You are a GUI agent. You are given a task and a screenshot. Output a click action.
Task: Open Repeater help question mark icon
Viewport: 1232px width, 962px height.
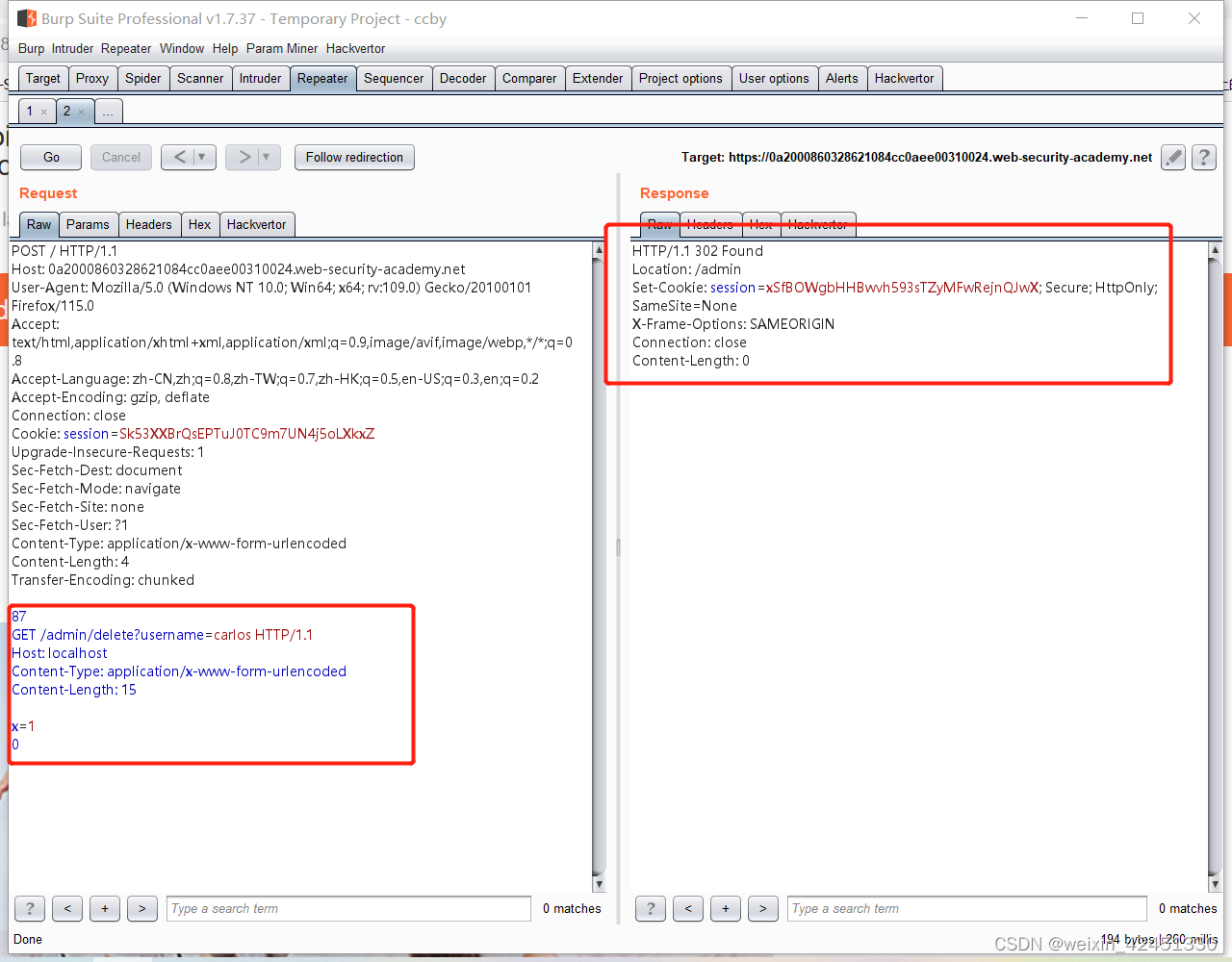click(1204, 158)
